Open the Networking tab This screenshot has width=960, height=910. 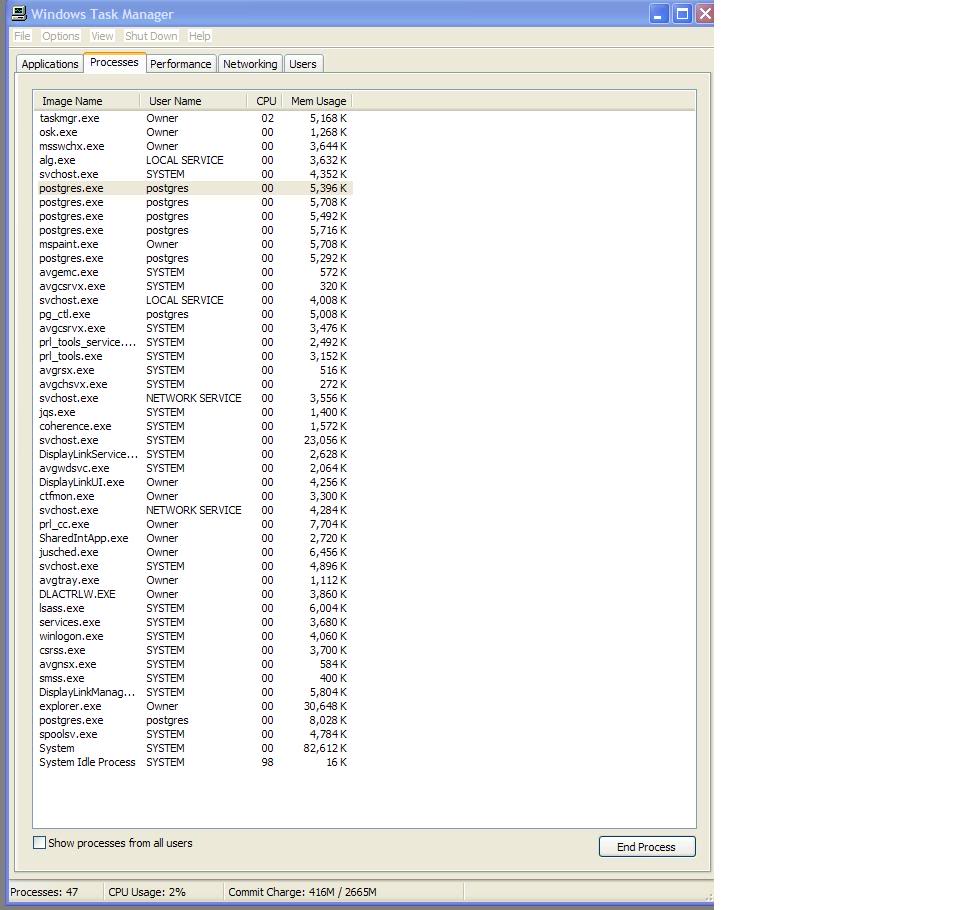250,64
